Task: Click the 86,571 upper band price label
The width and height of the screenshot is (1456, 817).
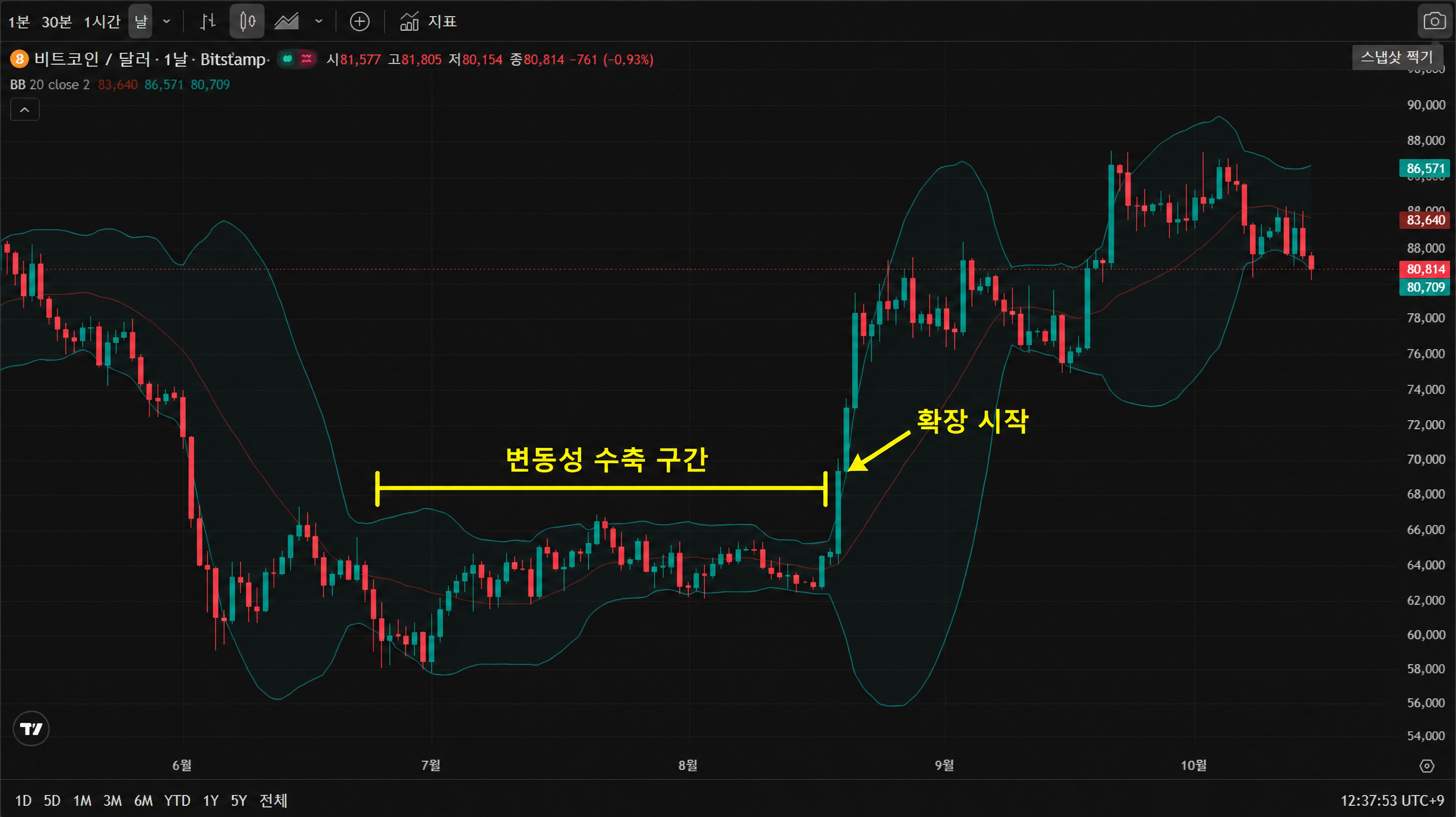Action: [1425, 169]
